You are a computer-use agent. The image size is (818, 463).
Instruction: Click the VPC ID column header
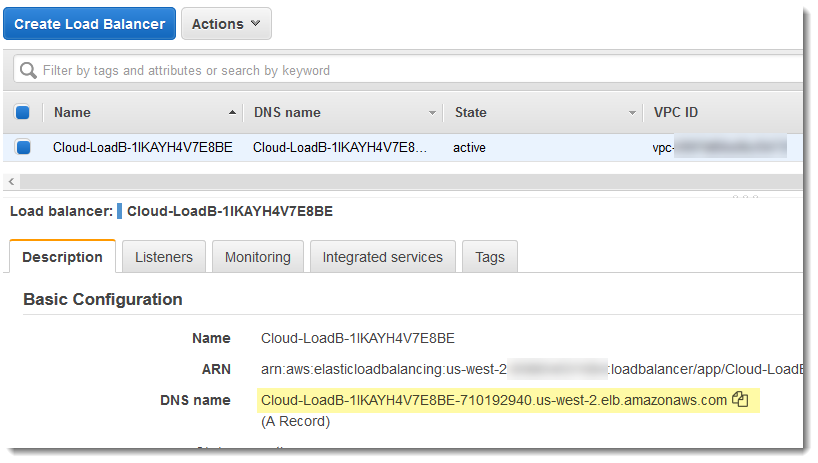coord(676,112)
